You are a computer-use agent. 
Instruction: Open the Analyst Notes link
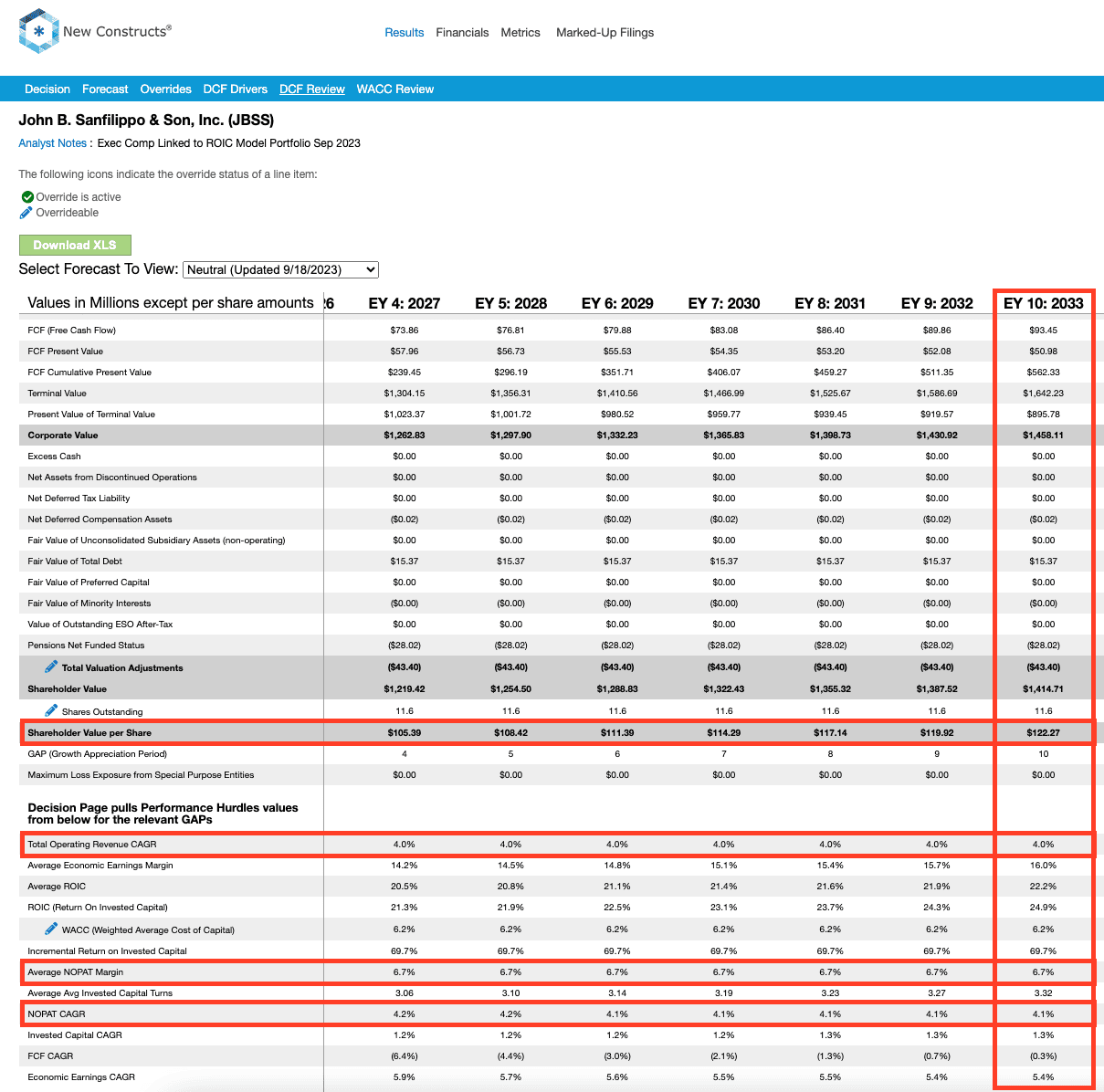coord(53,142)
